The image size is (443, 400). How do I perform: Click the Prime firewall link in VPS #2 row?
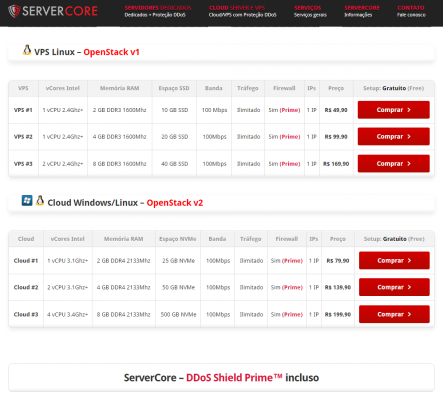(290, 137)
